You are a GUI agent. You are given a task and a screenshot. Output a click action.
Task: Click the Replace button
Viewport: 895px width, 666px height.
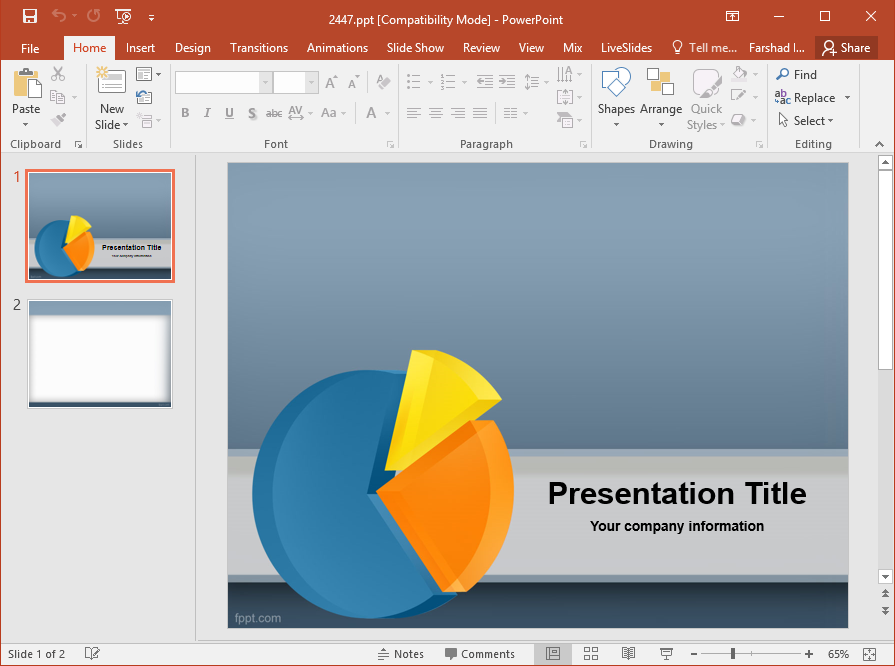tap(805, 98)
